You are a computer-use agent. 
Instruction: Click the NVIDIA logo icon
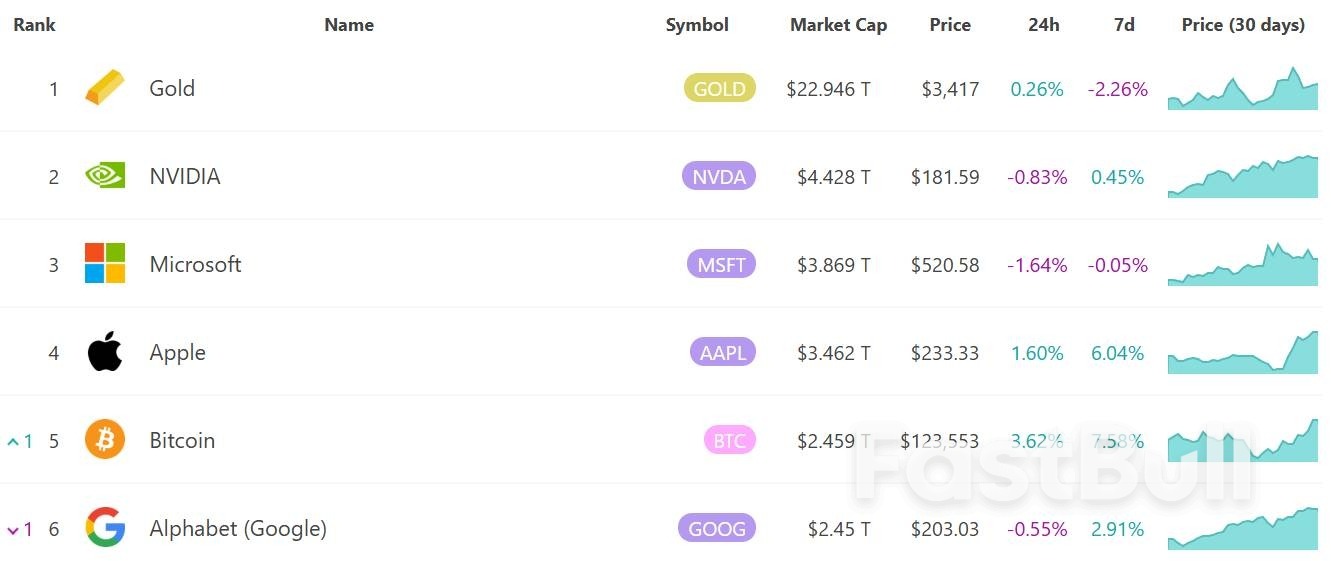pos(105,176)
